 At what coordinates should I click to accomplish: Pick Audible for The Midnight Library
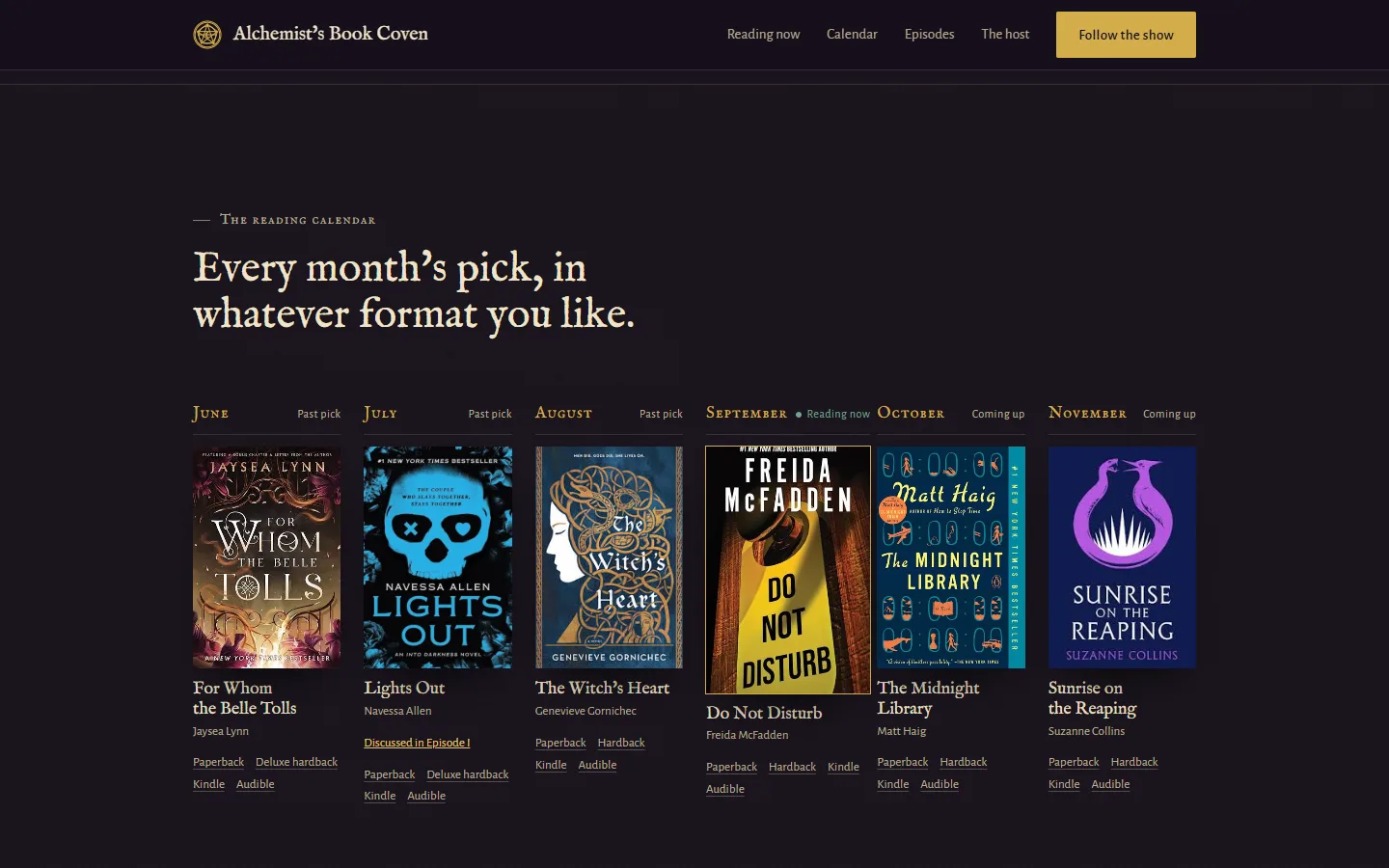click(939, 784)
